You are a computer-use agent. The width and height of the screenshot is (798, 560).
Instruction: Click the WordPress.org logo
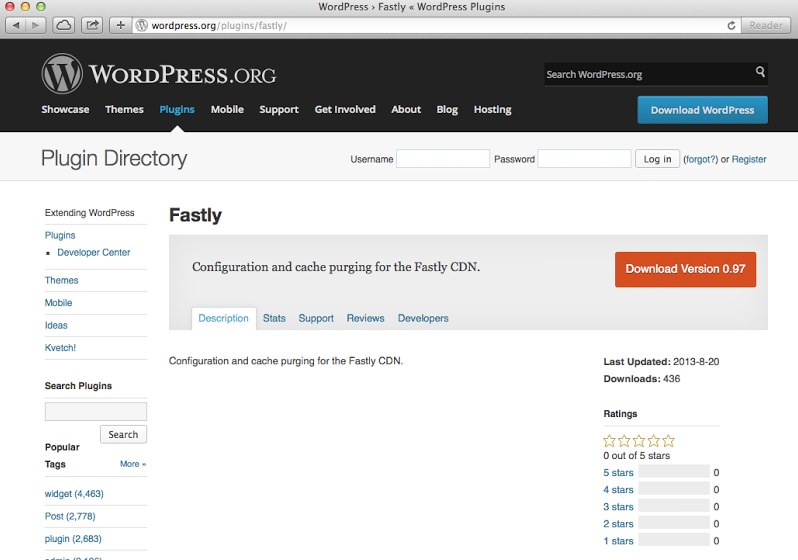point(159,74)
